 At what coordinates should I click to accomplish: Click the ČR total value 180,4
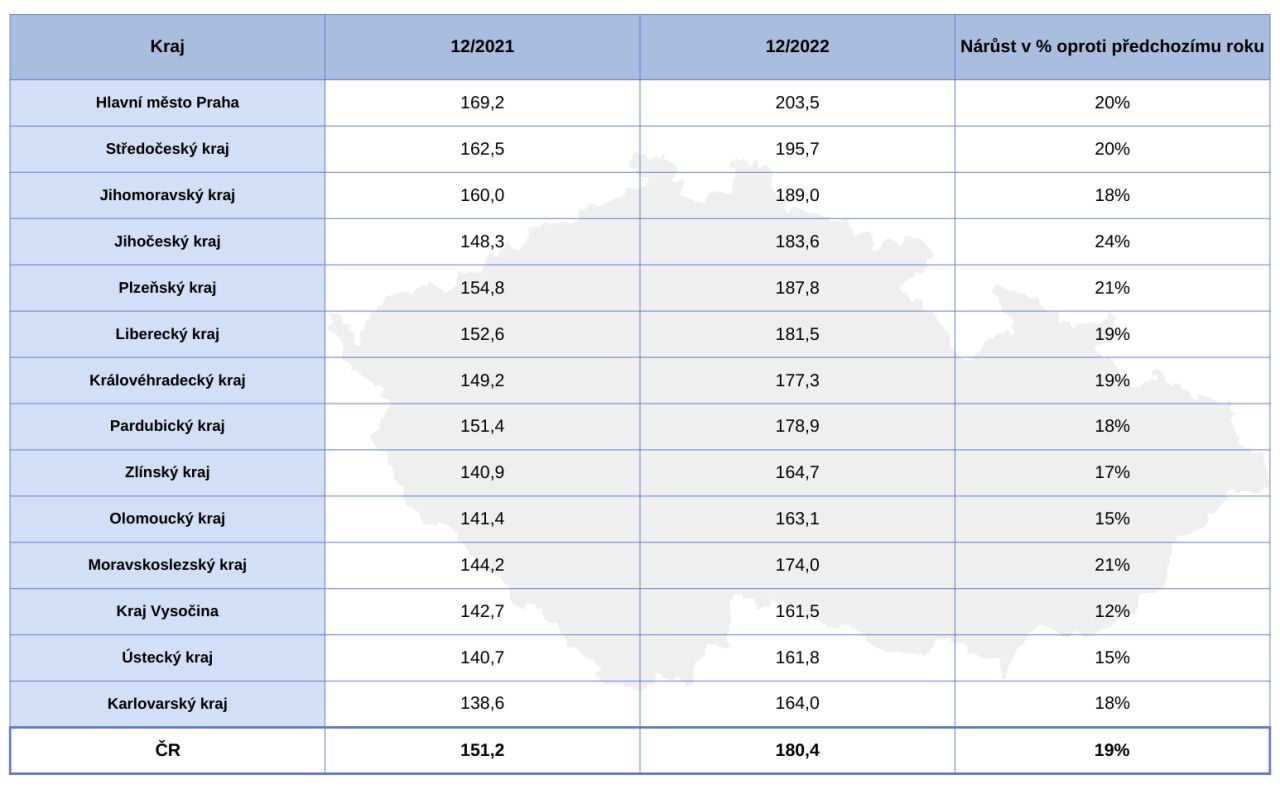click(797, 750)
